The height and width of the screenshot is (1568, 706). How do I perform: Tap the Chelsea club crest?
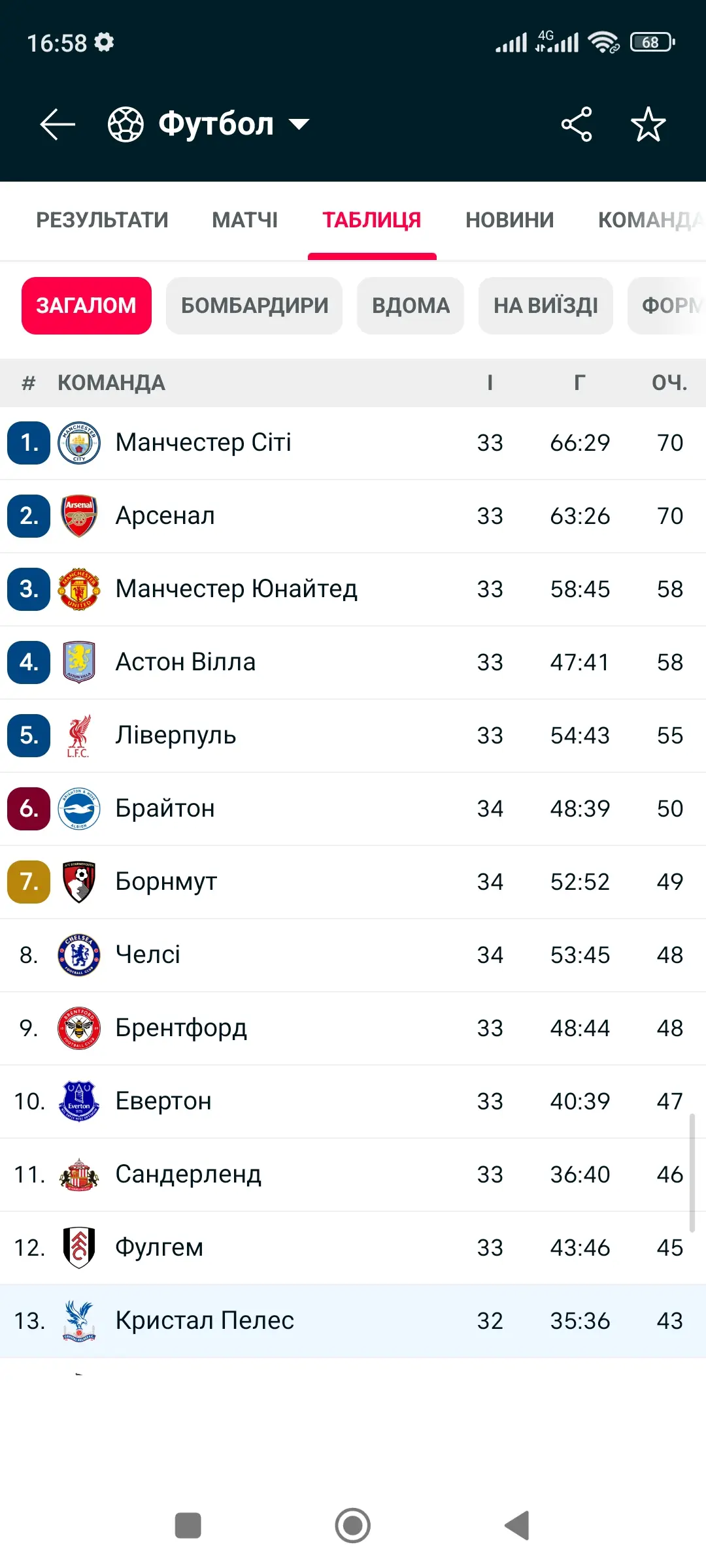tap(79, 955)
